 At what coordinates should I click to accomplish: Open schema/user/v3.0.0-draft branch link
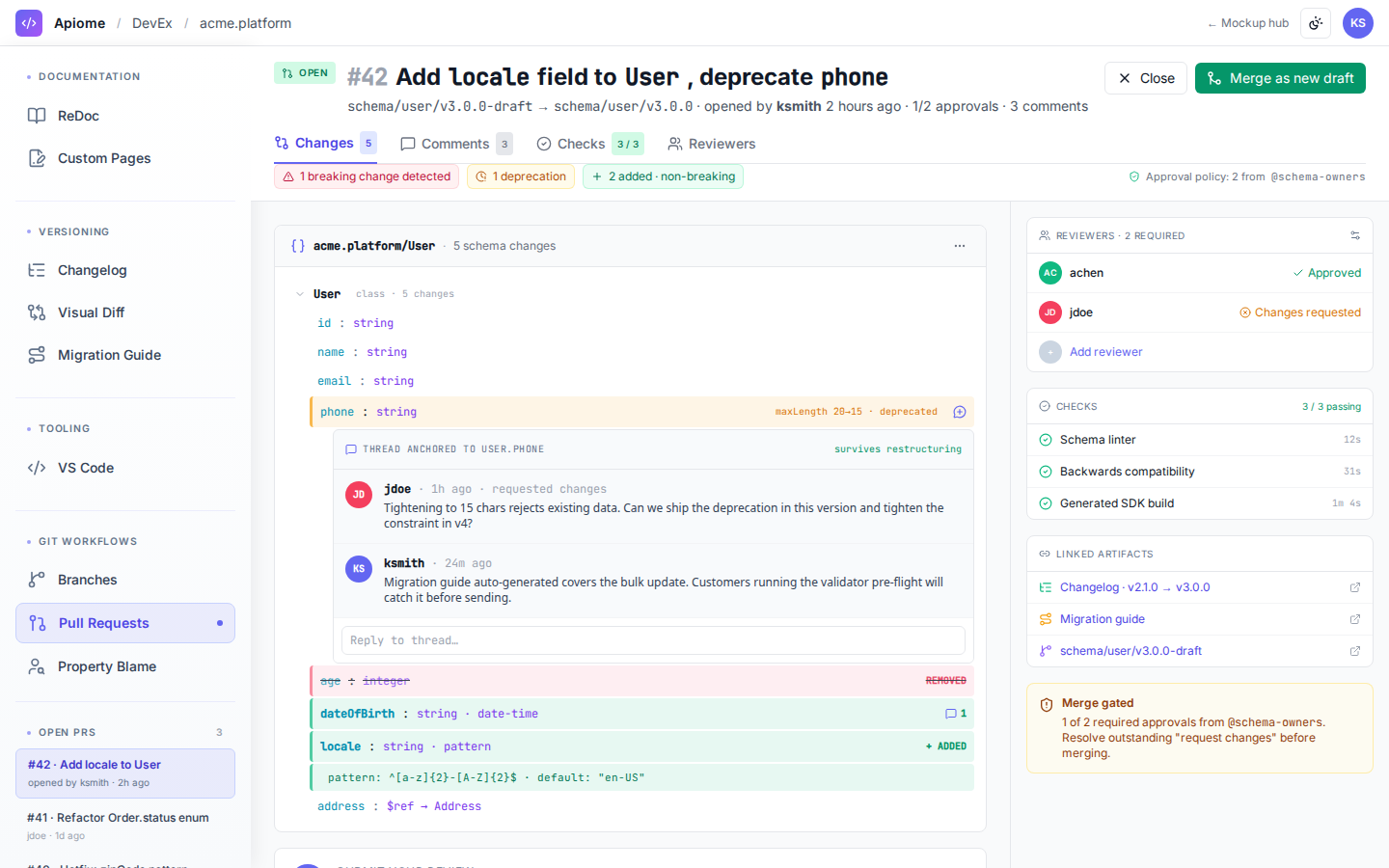tap(1130, 651)
